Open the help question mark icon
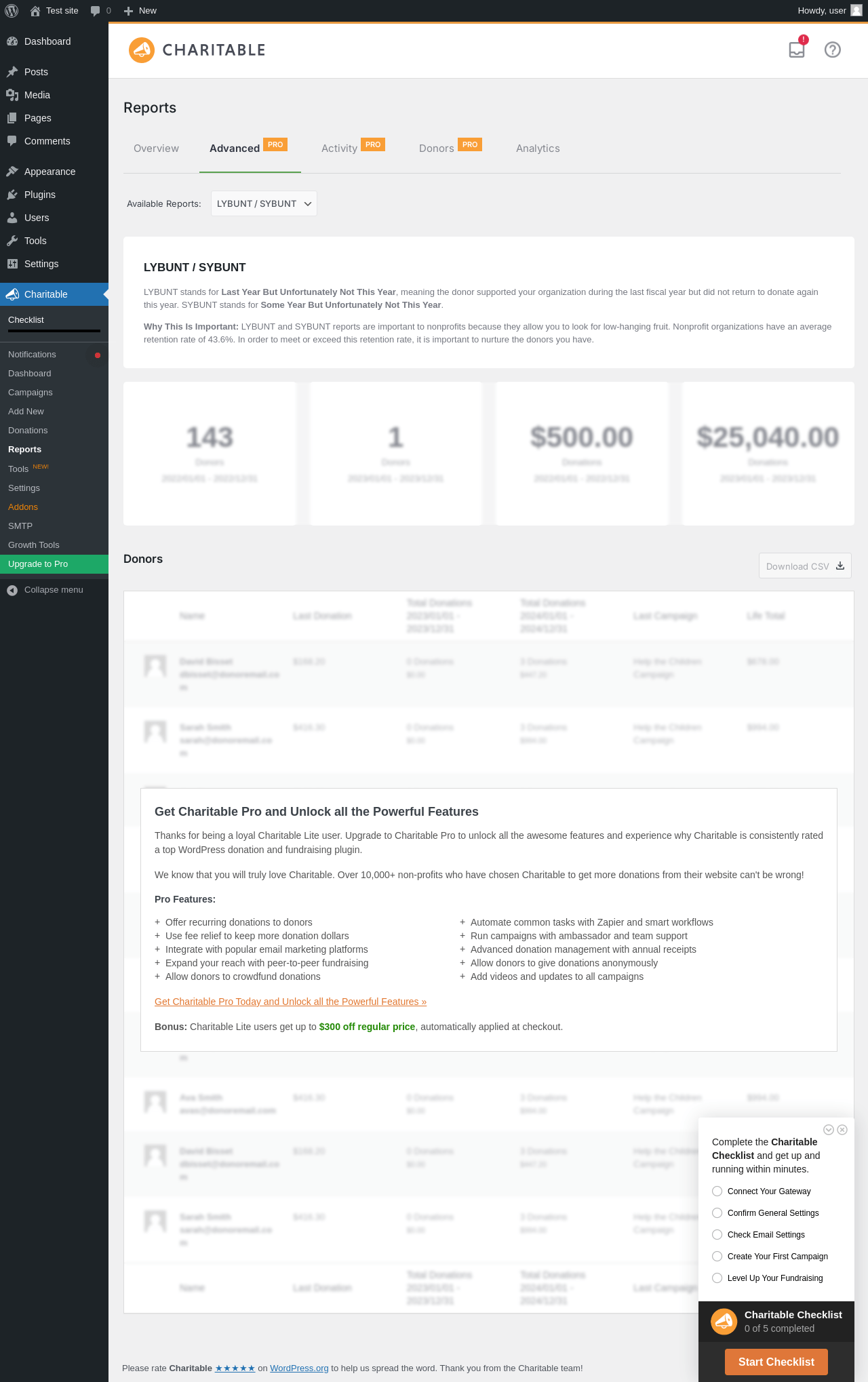The width and height of the screenshot is (868, 1382). (833, 50)
